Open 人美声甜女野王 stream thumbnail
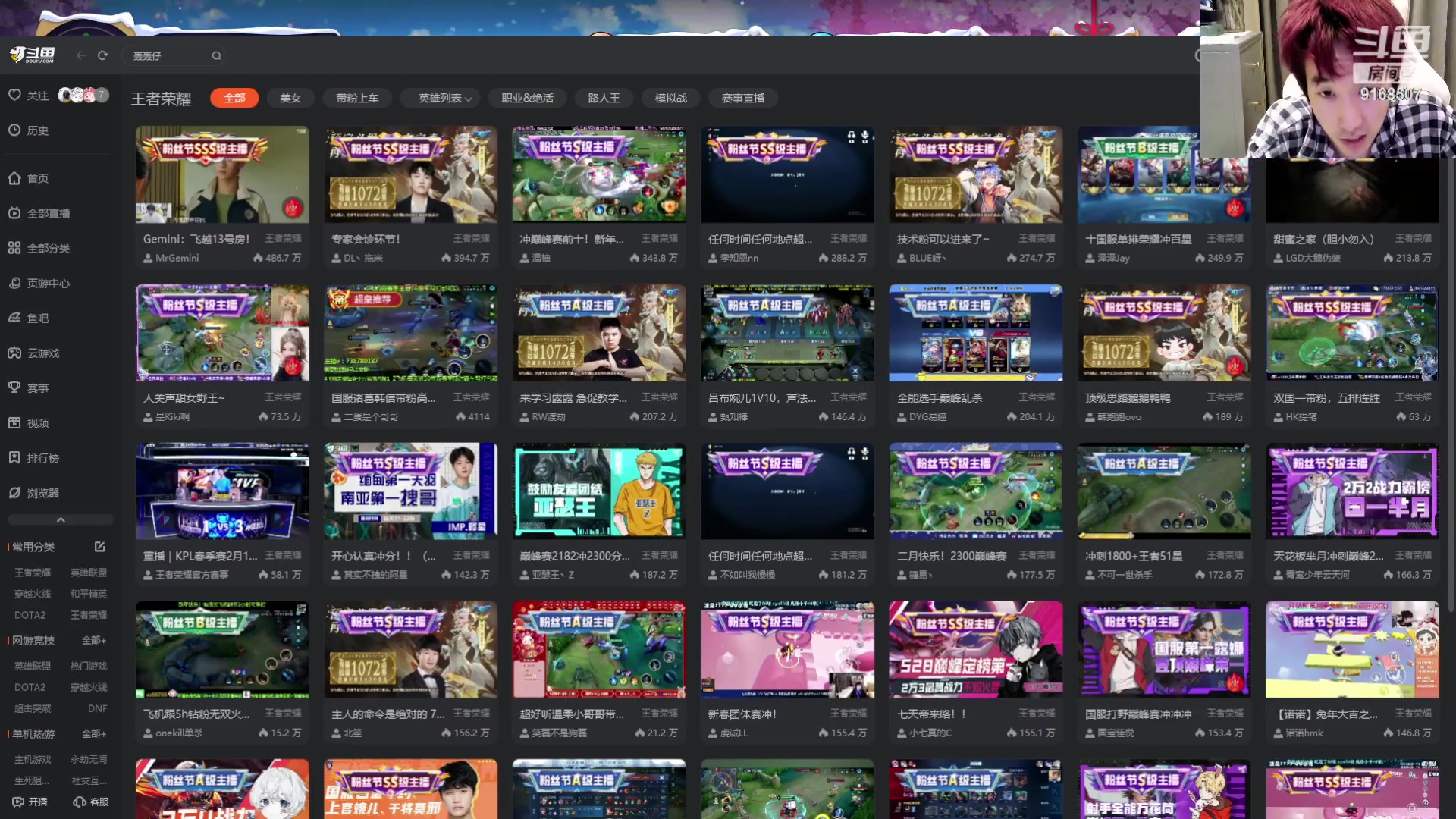The image size is (1456, 819). pos(222,333)
